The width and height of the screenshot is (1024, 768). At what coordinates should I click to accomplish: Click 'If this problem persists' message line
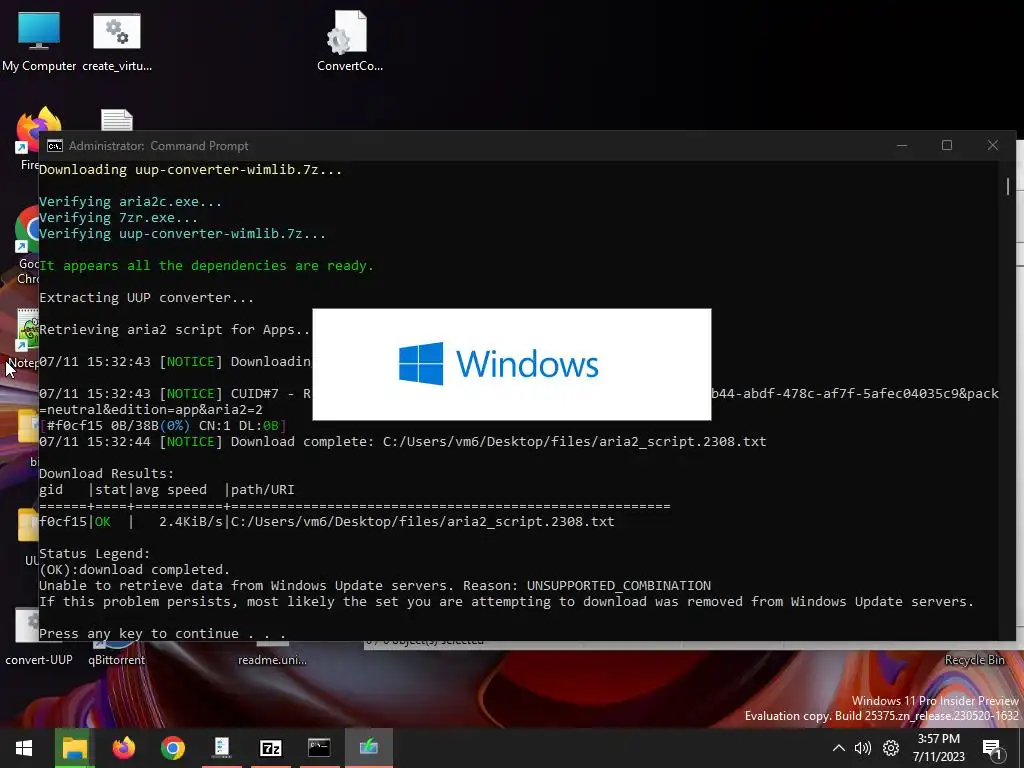[x=506, y=601]
